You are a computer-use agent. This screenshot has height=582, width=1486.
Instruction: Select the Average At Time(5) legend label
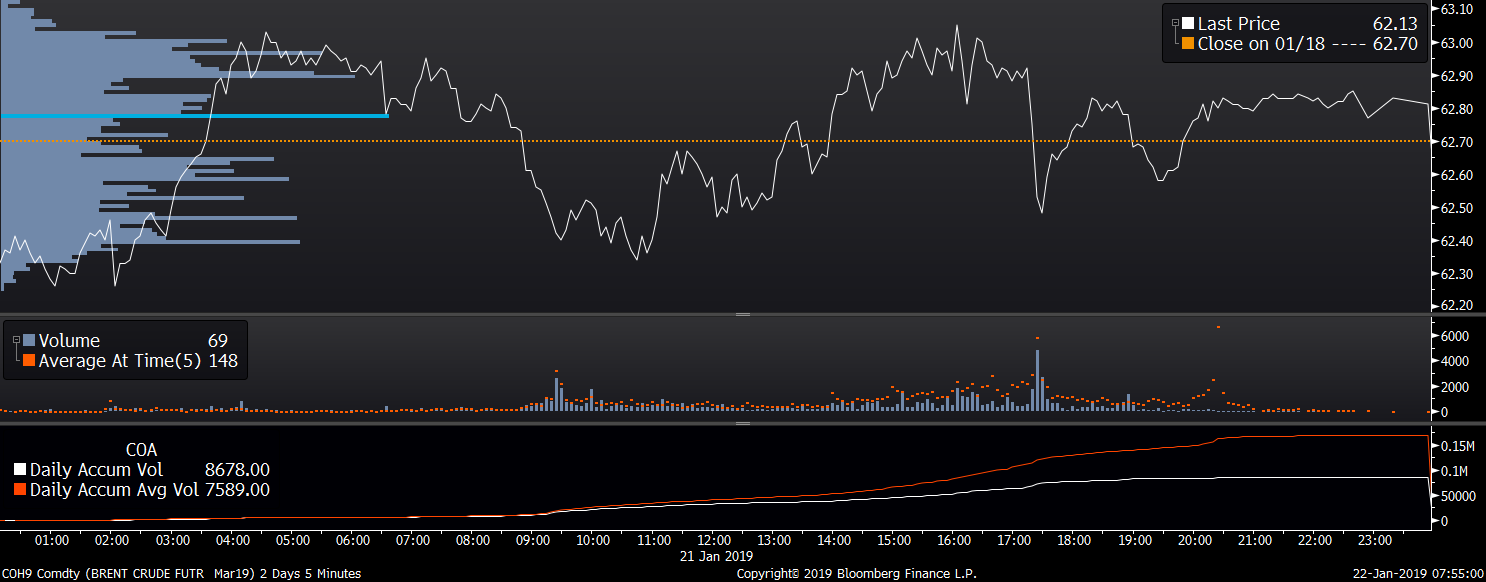(x=120, y=361)
